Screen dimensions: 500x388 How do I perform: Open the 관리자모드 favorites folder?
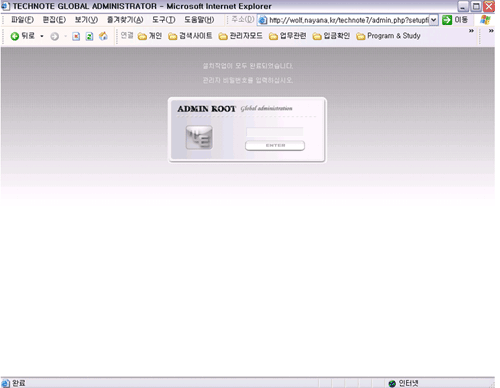point(240,36)
